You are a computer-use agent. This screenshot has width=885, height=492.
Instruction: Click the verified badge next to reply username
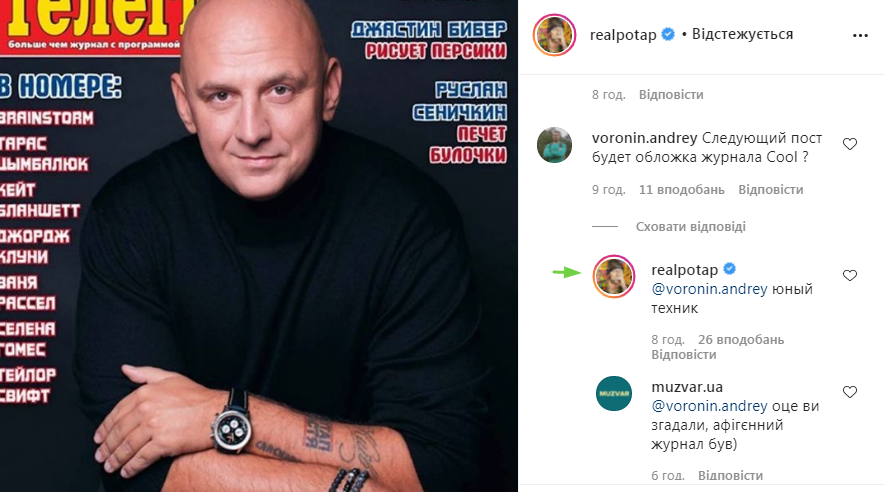(729, 269)
